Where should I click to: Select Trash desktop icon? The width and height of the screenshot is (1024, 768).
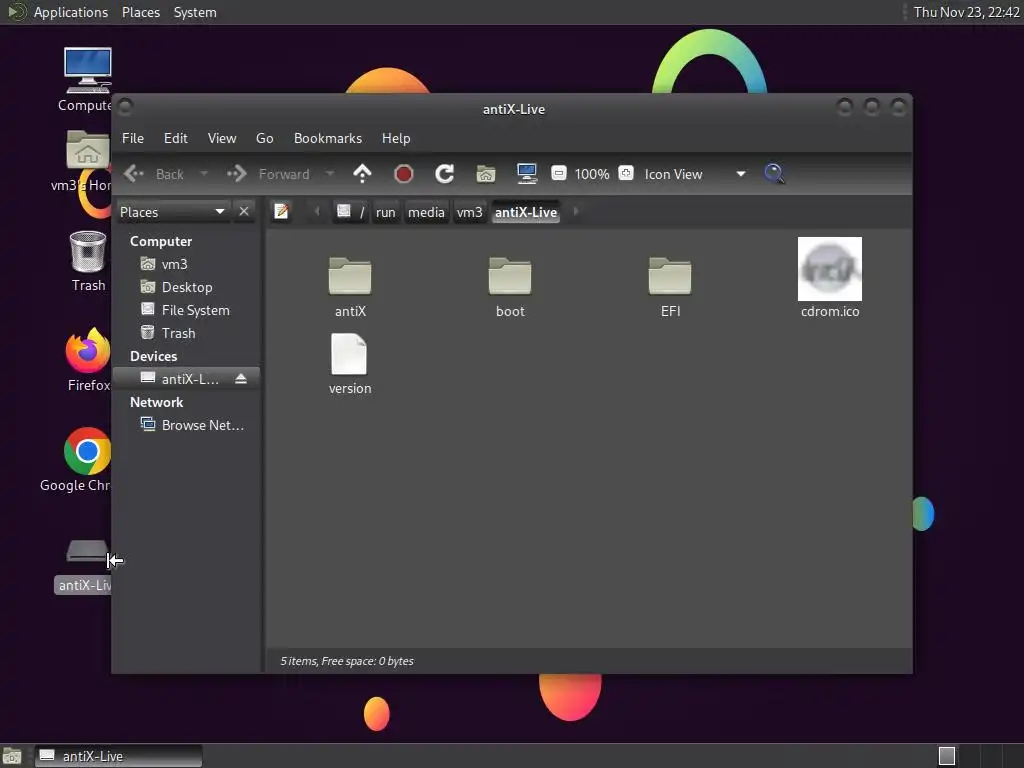[x=88, y=261]
